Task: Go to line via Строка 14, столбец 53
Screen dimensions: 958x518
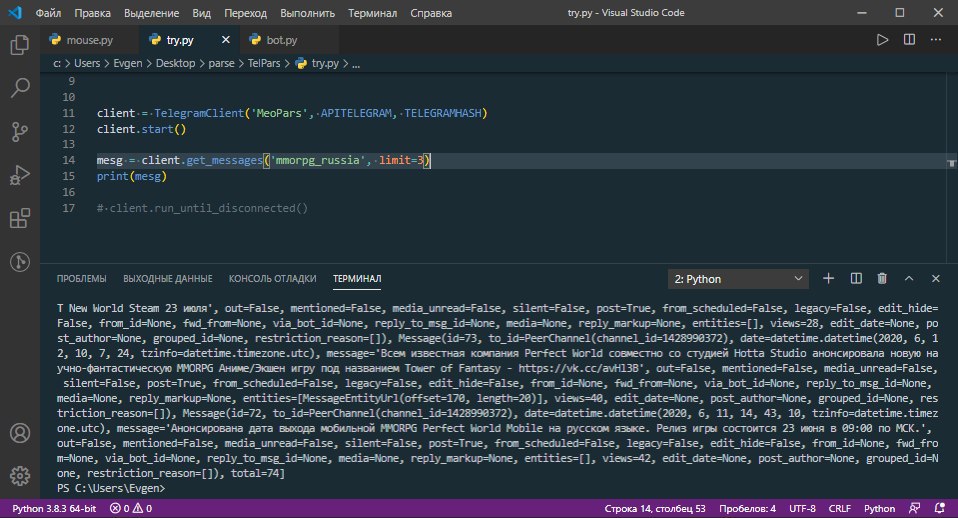Action: point(654,508)
